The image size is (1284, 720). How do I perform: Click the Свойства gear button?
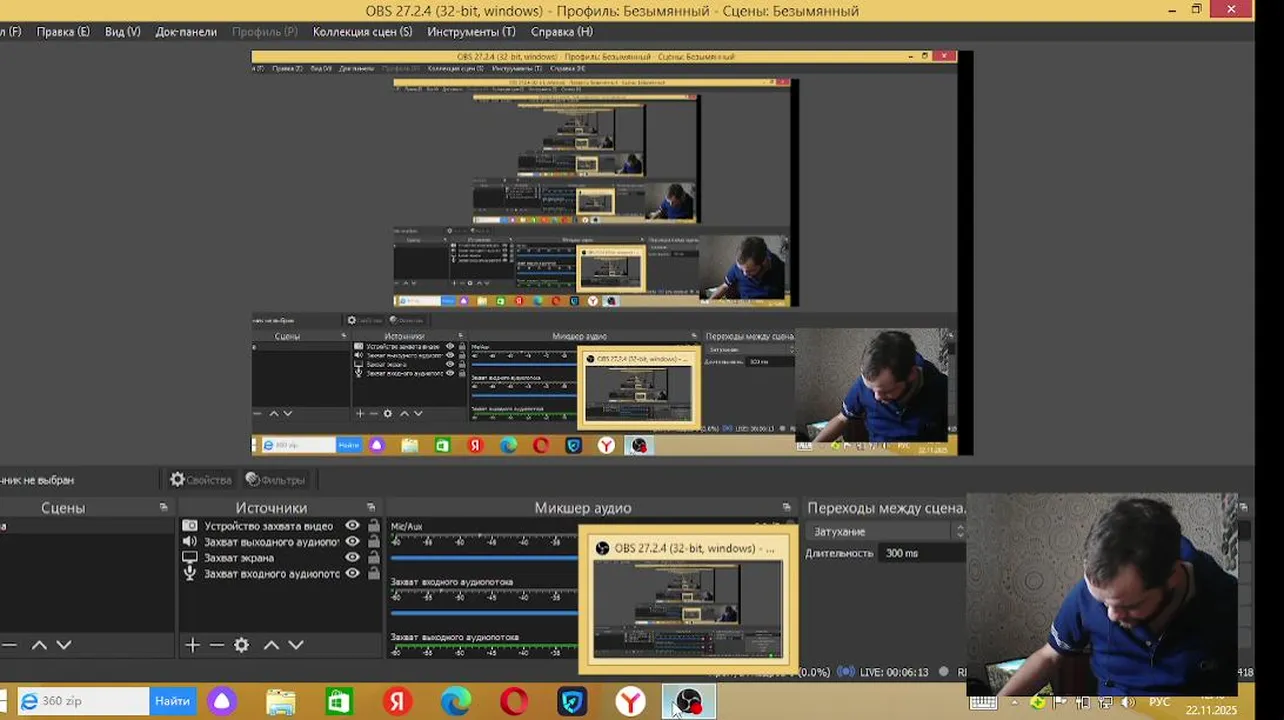(x=201, y=480)
